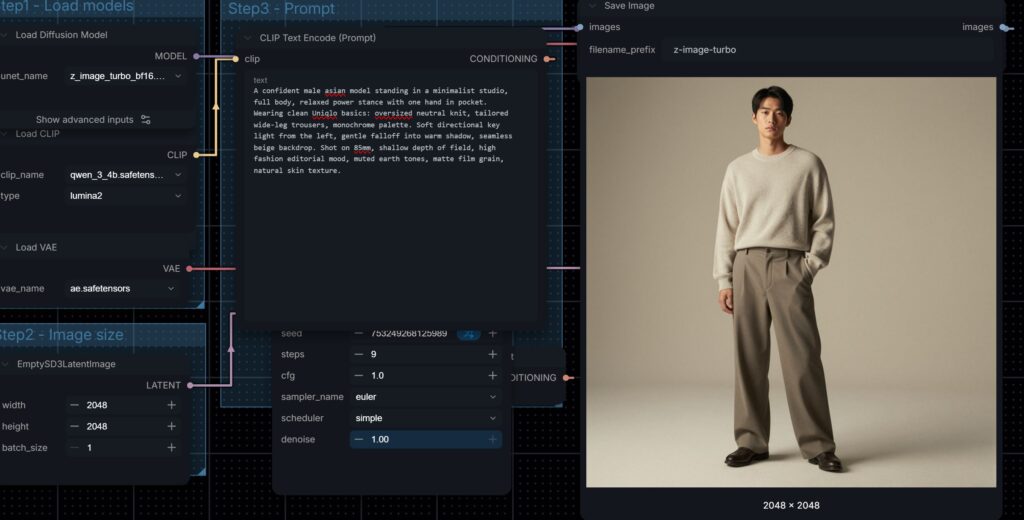Click the filename_prefix z-image-turbo field
Image resolution: width=1024 pixels, height=520 pixels.
tap(828, 50)
